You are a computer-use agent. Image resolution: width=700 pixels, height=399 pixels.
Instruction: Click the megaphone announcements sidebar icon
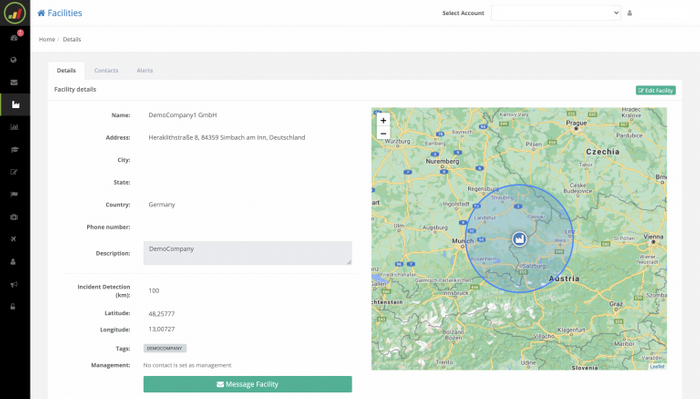[14, 284]
